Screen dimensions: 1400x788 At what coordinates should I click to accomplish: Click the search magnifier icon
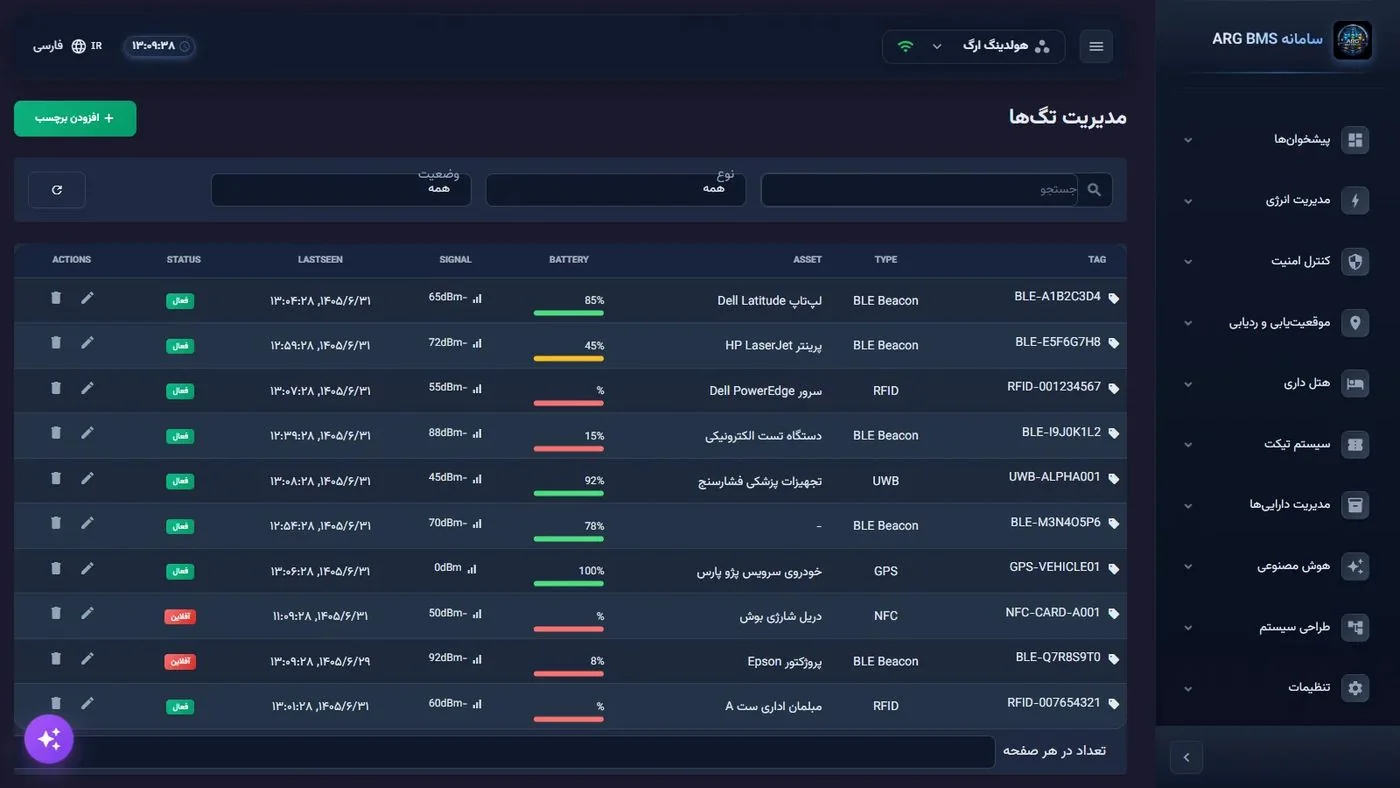pos(1094,189)
